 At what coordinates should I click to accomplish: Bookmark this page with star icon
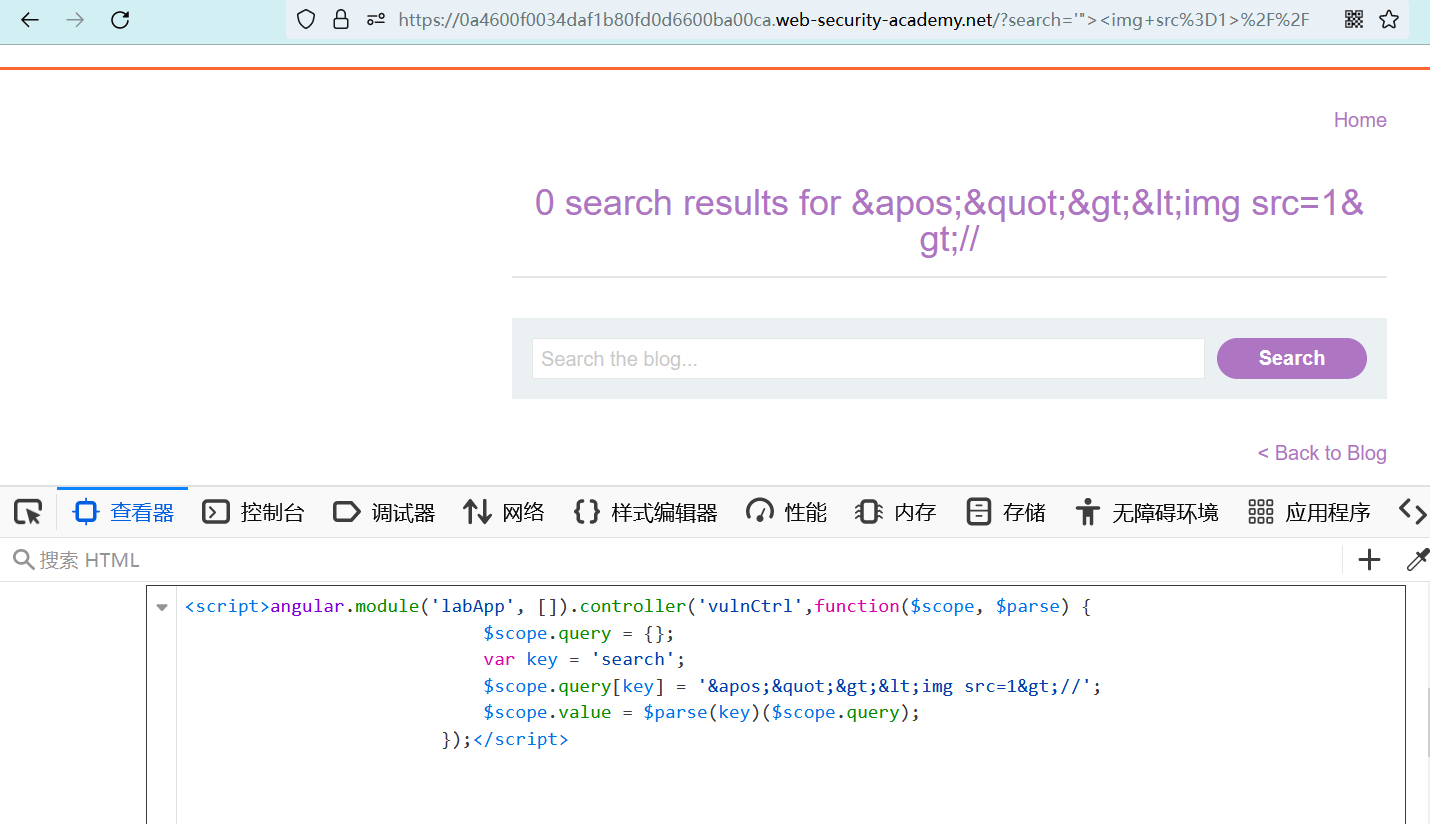[x=1389, y=19]
